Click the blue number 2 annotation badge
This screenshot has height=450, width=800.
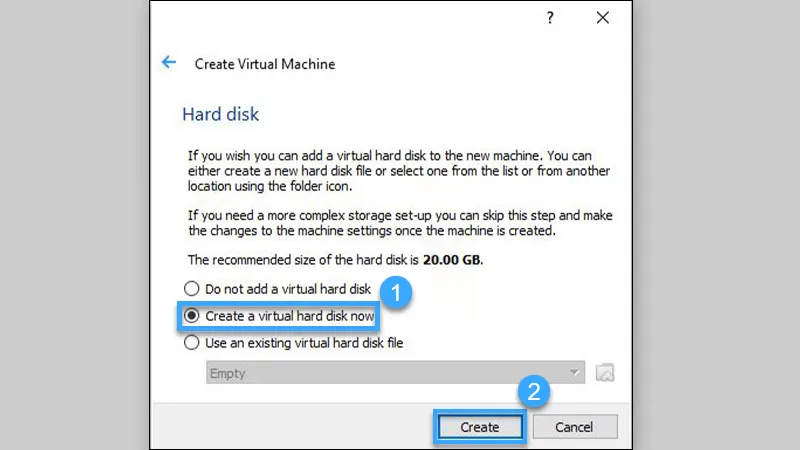(534, 391)
